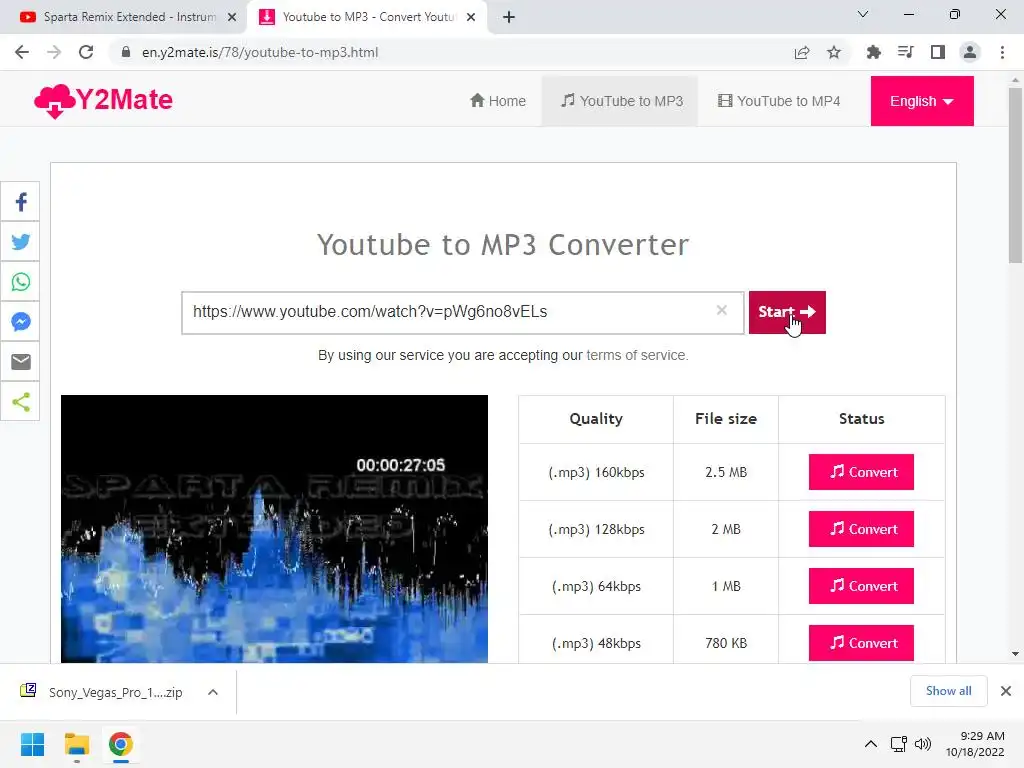Image resolution: width=1024 pixels, height=768 pixels.
Task: Share page via email envelope icon
Action: point(21,361)
